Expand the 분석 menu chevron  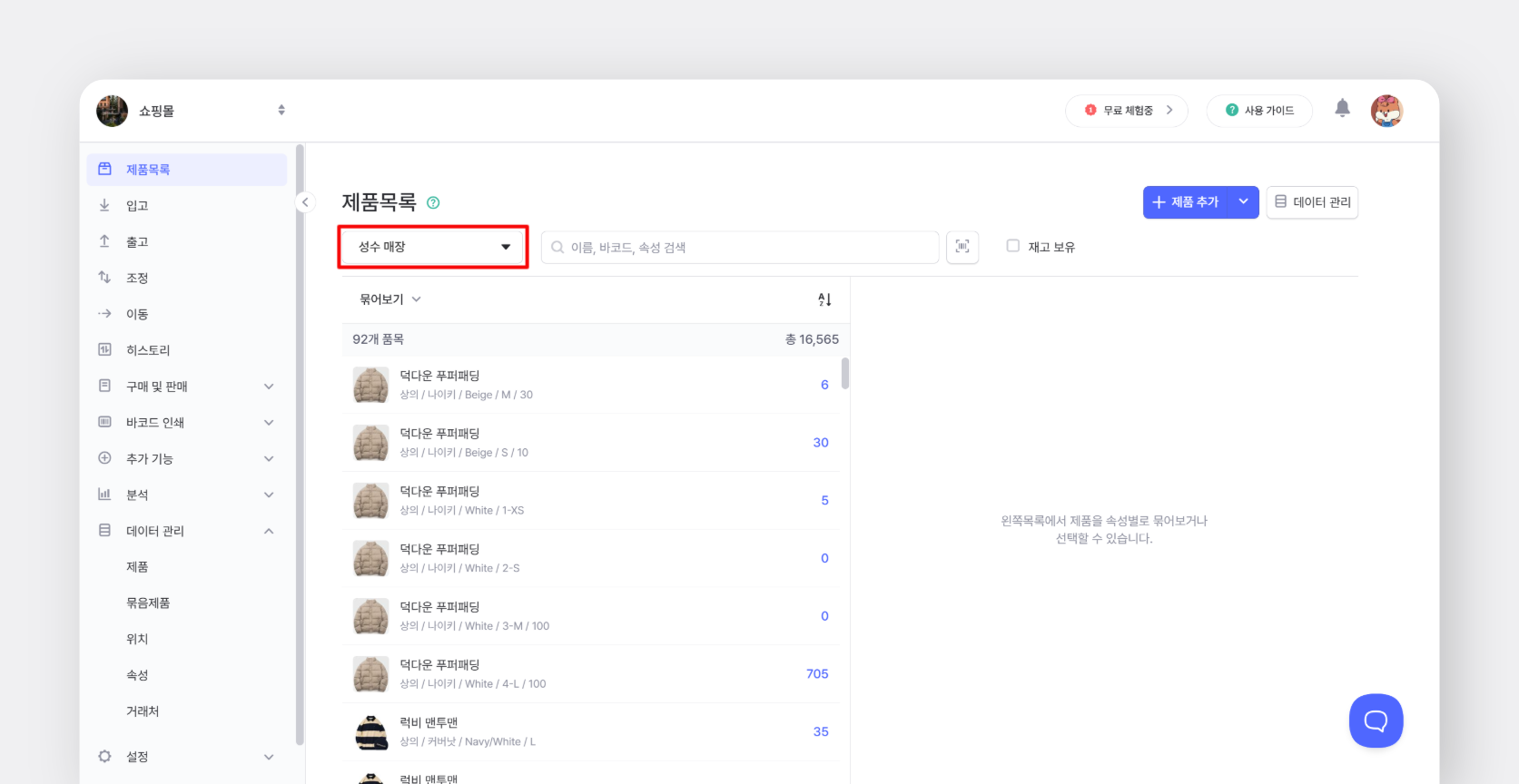(x=269, y=495)
